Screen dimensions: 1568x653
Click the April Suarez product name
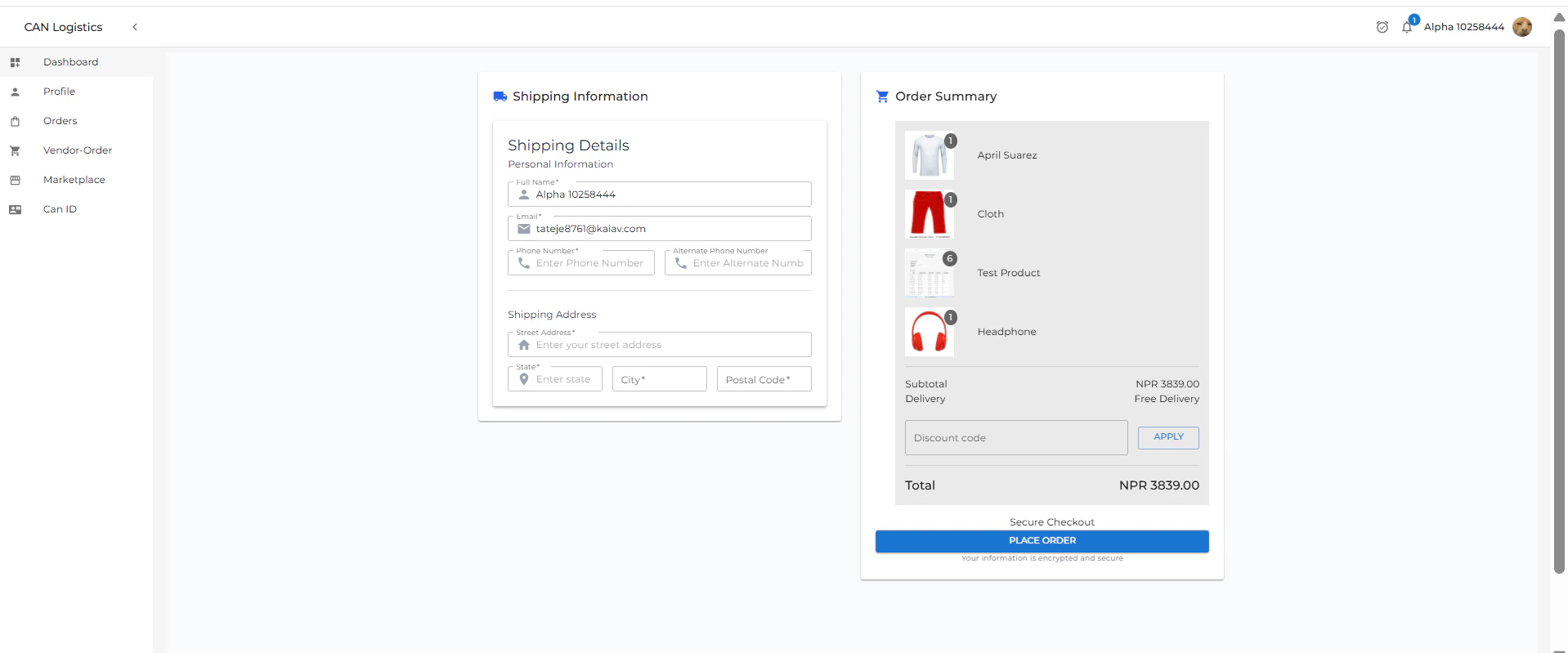tap(1007, 155)
